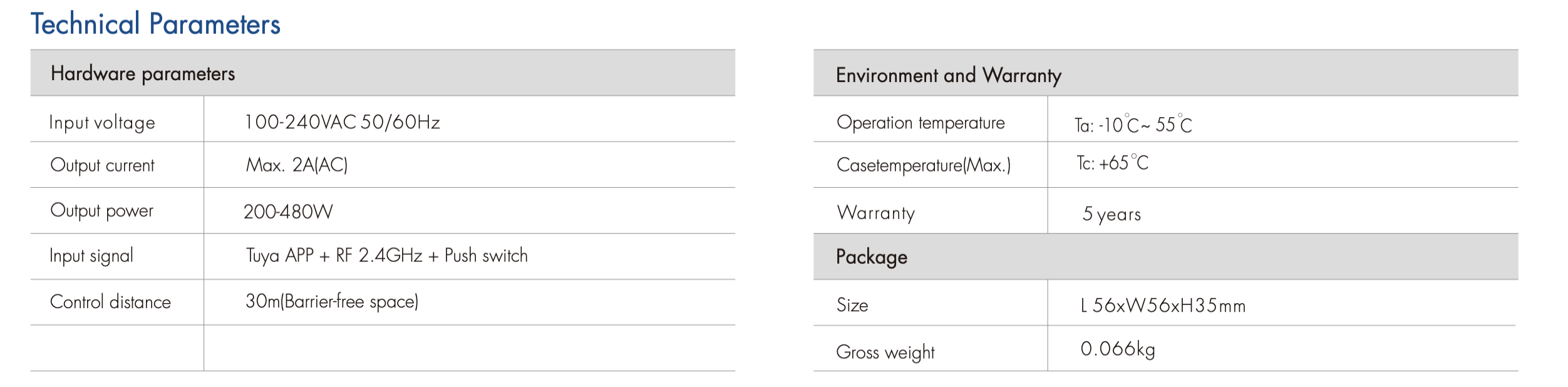Click the Input voltage label

(x=102, y=123)
